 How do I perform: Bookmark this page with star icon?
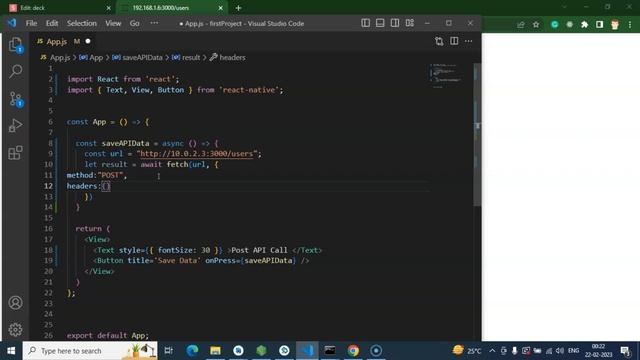tap(536, 25)
